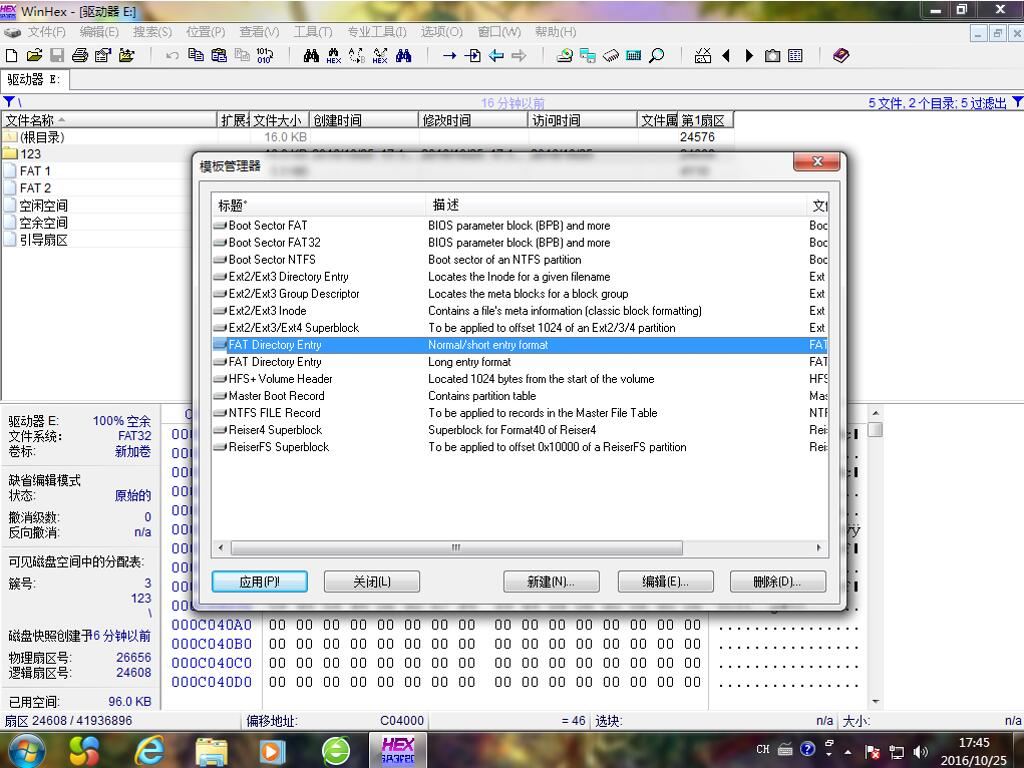Screen dimensions: 1024x768
Task: Open the 选项(O) menu
Action: 441,31
